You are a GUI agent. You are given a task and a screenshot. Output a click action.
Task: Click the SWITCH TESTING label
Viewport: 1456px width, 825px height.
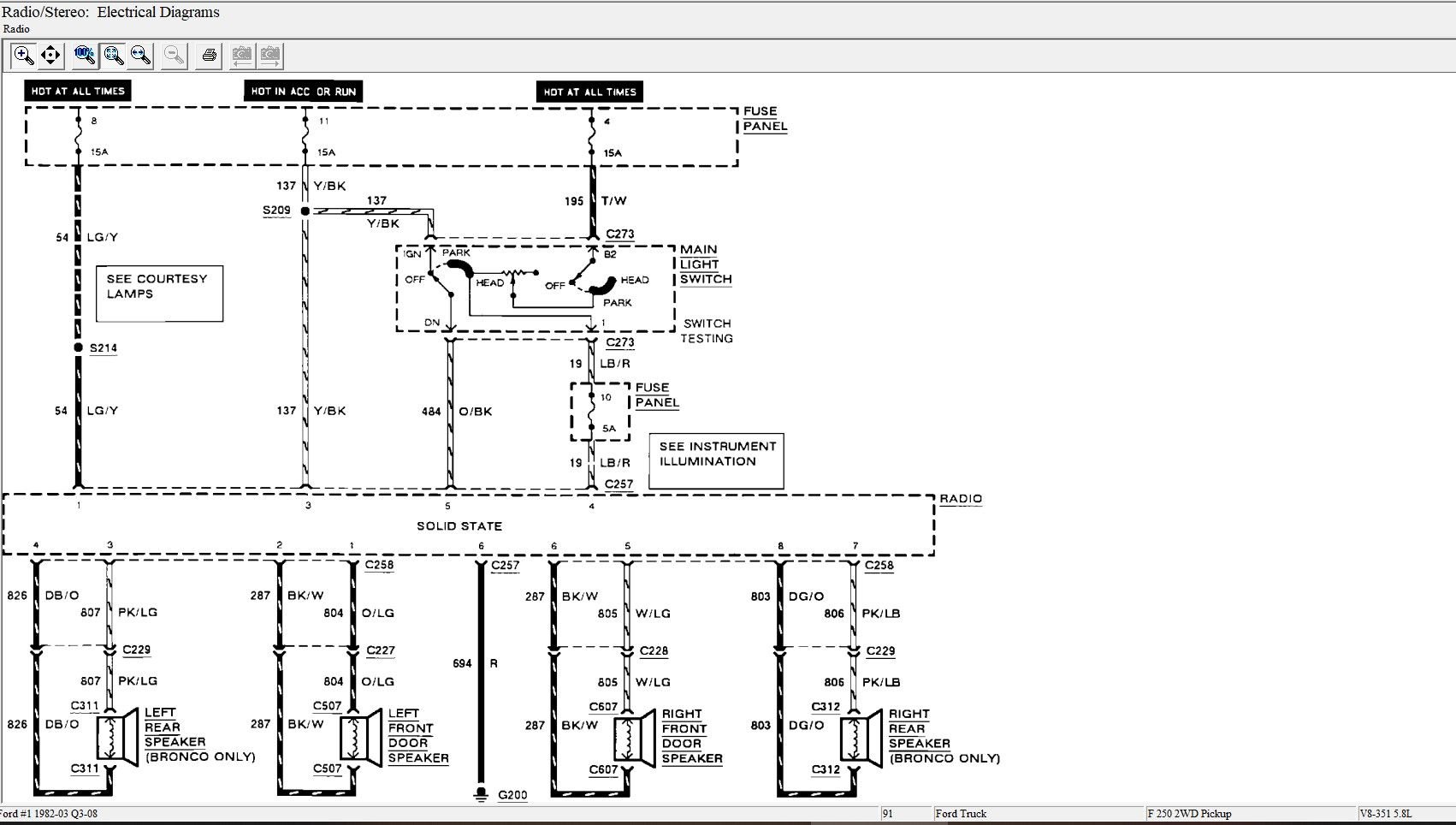coord(707,331)
